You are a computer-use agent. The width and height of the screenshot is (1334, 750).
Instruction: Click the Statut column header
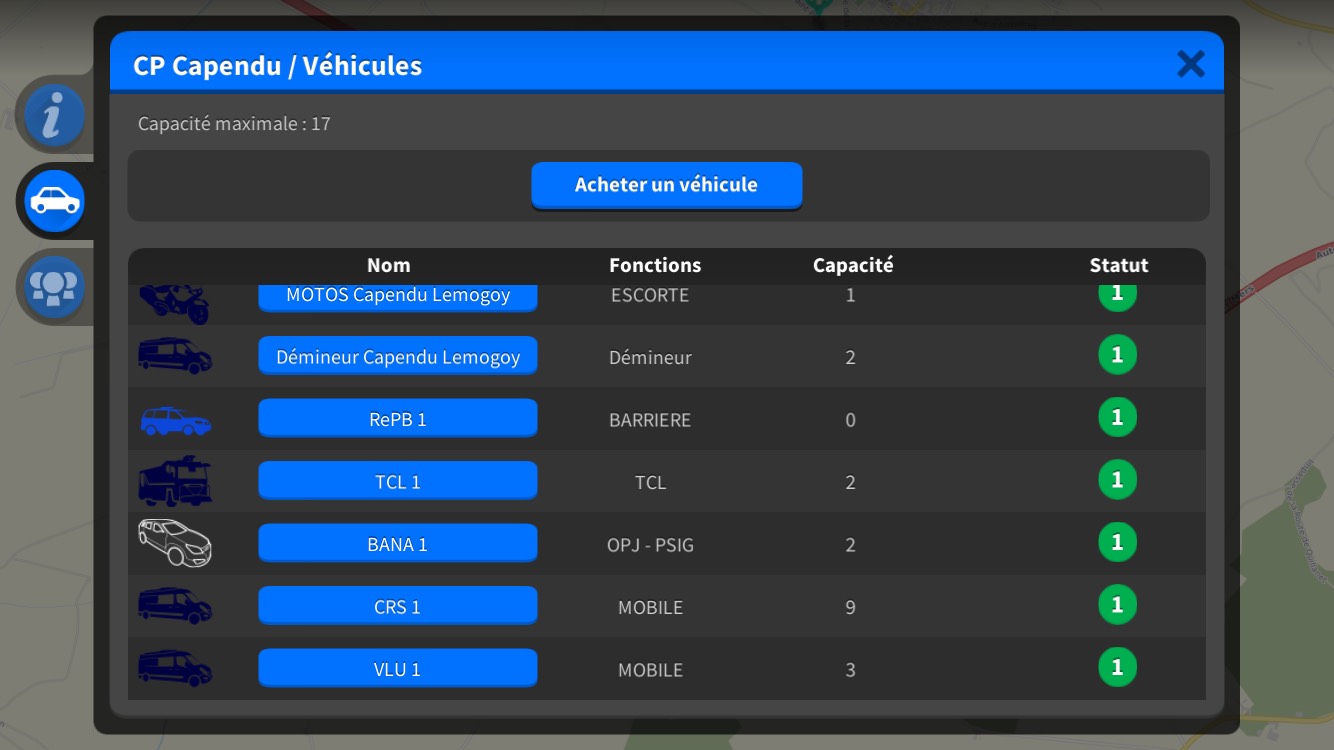pyautogui.click(x=1118, y=265)
